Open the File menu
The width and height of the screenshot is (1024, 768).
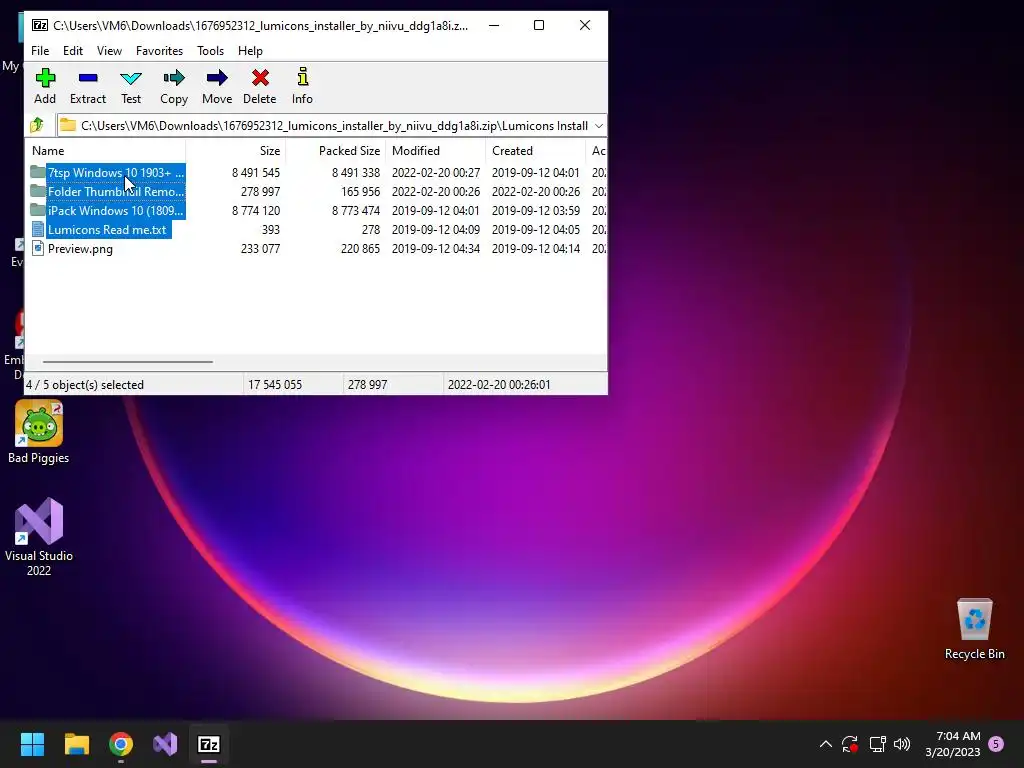tap(40, 51)
